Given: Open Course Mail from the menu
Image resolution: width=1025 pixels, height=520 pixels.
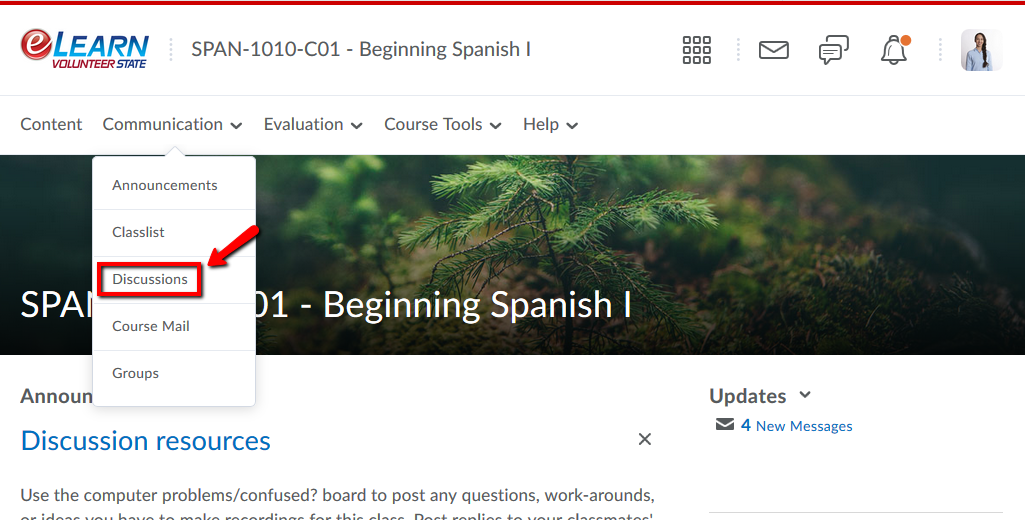Looking at the screenshot, I should 150,326.
